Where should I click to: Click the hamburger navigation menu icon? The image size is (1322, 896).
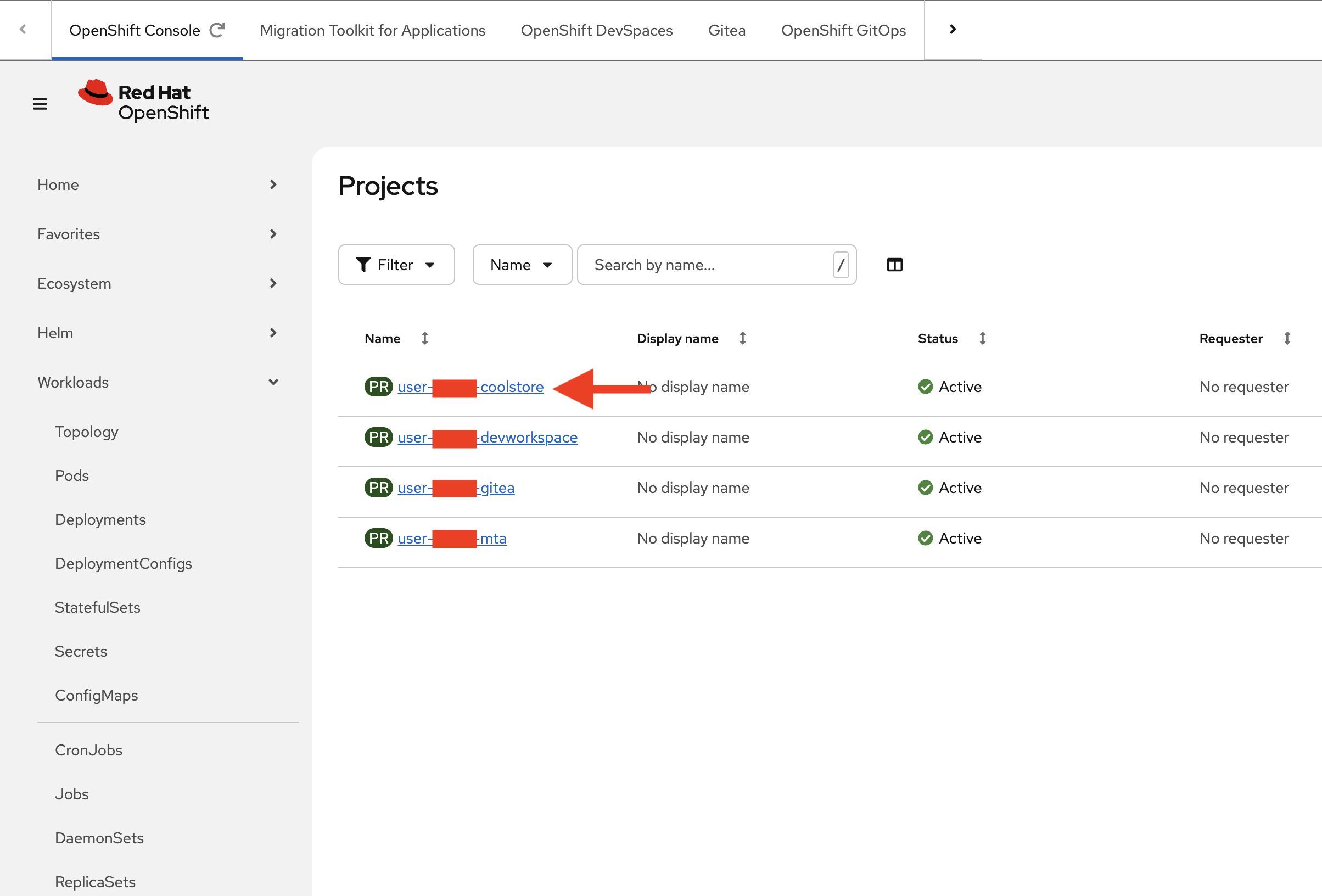pos(40,104)
